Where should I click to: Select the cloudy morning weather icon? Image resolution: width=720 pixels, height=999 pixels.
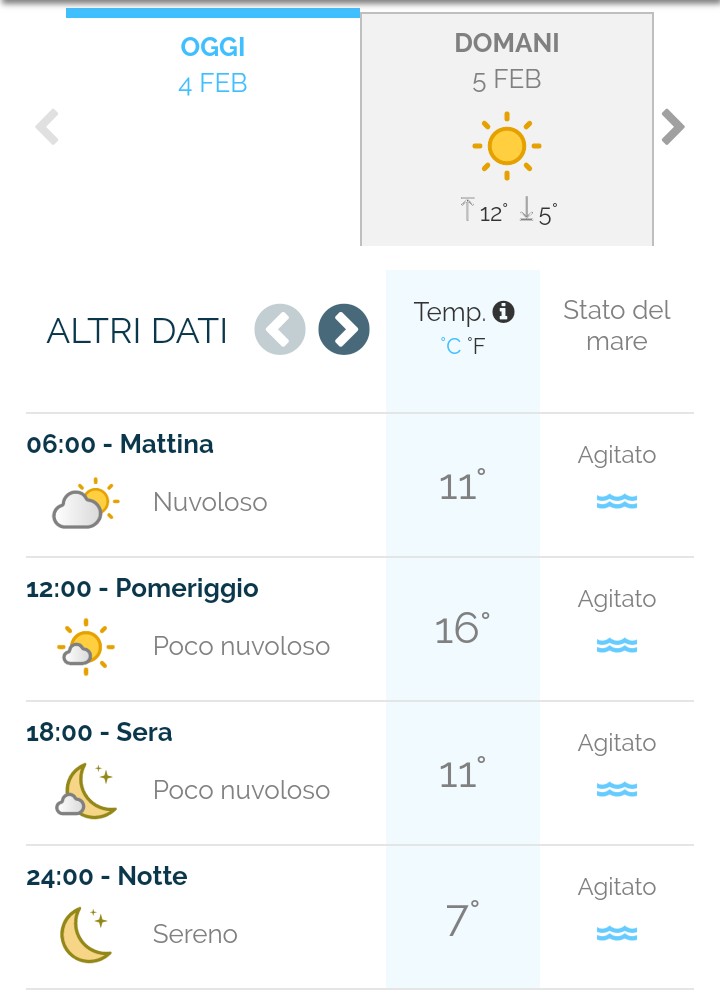86,503
